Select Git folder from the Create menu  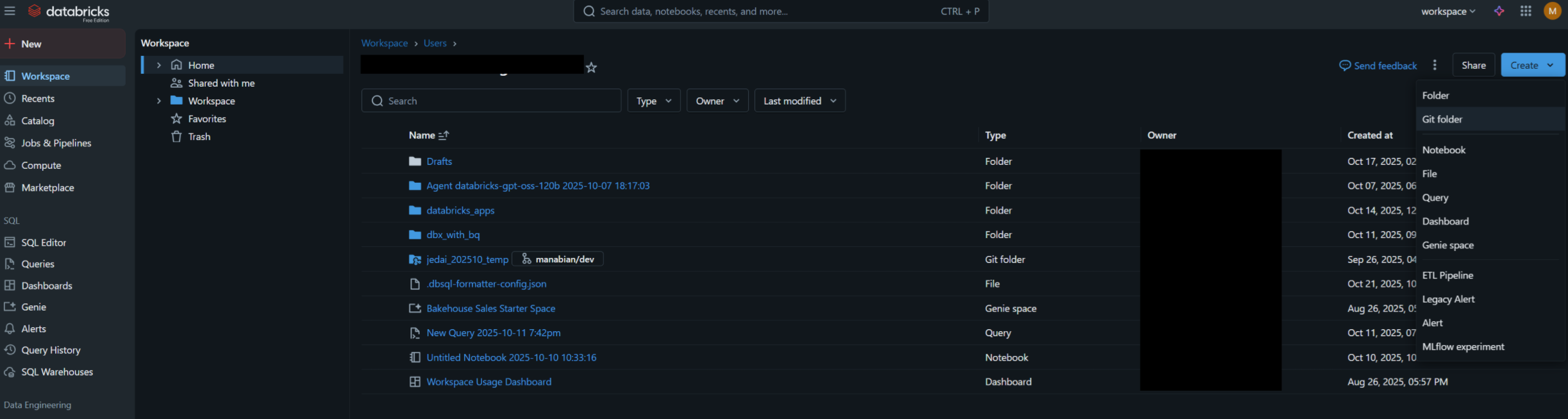(1490, 119)
